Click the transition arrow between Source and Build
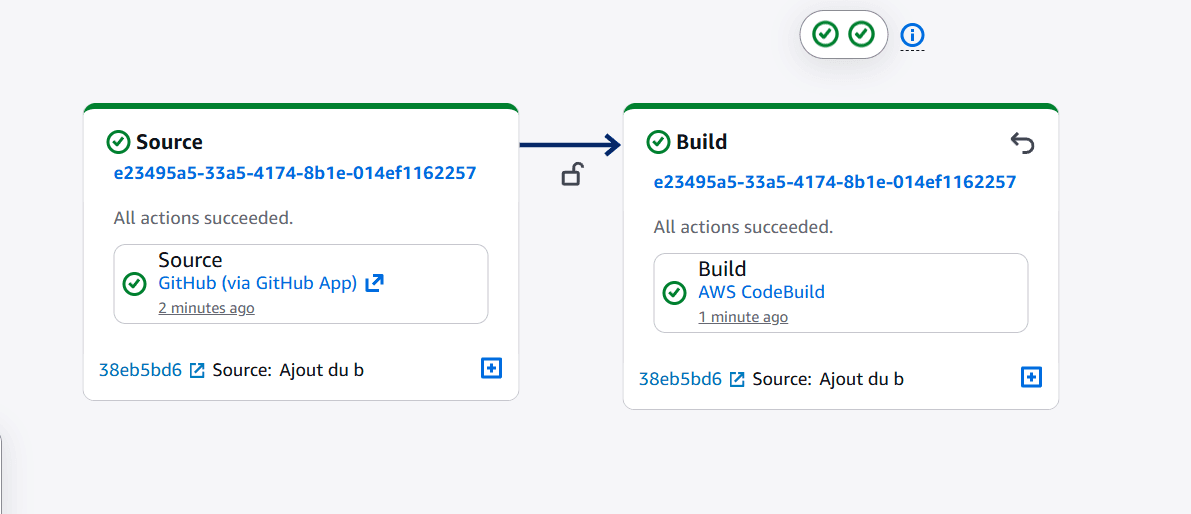Image resolution: width=1191 pixels, height=514 pixels. pos(570,146)
